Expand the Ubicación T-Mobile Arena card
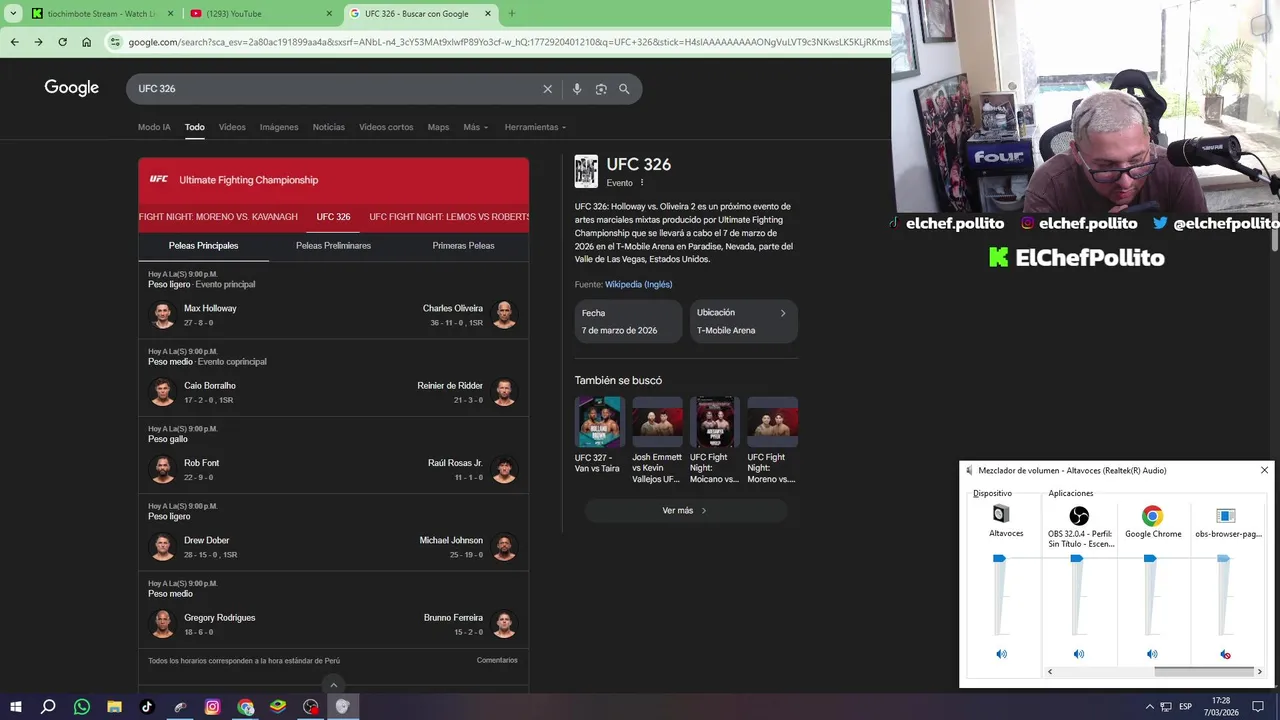The height and width of the screenshot is (720, 1280). pos(743,321)
